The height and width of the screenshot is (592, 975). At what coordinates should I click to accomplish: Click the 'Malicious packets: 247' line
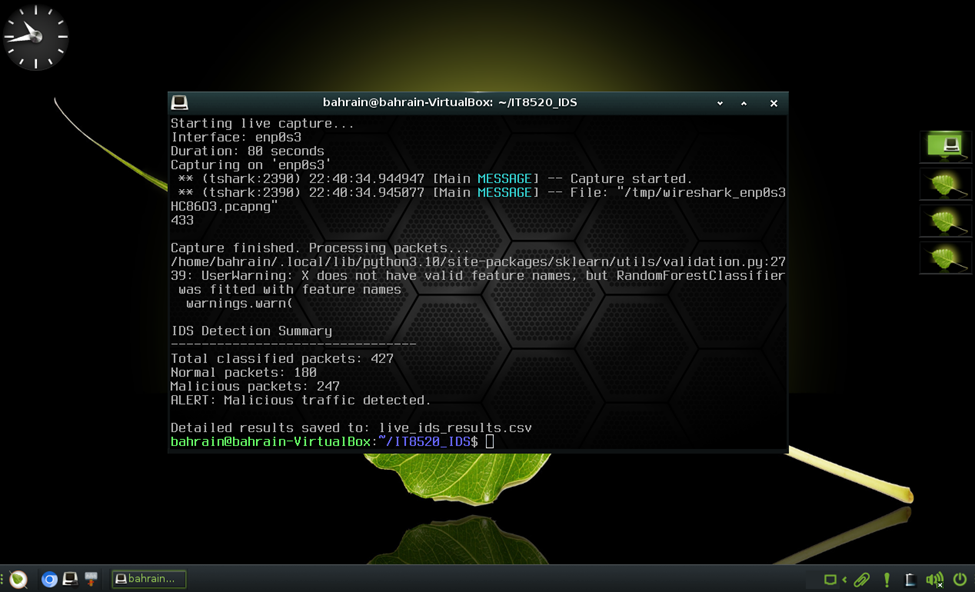pos(255,386)
